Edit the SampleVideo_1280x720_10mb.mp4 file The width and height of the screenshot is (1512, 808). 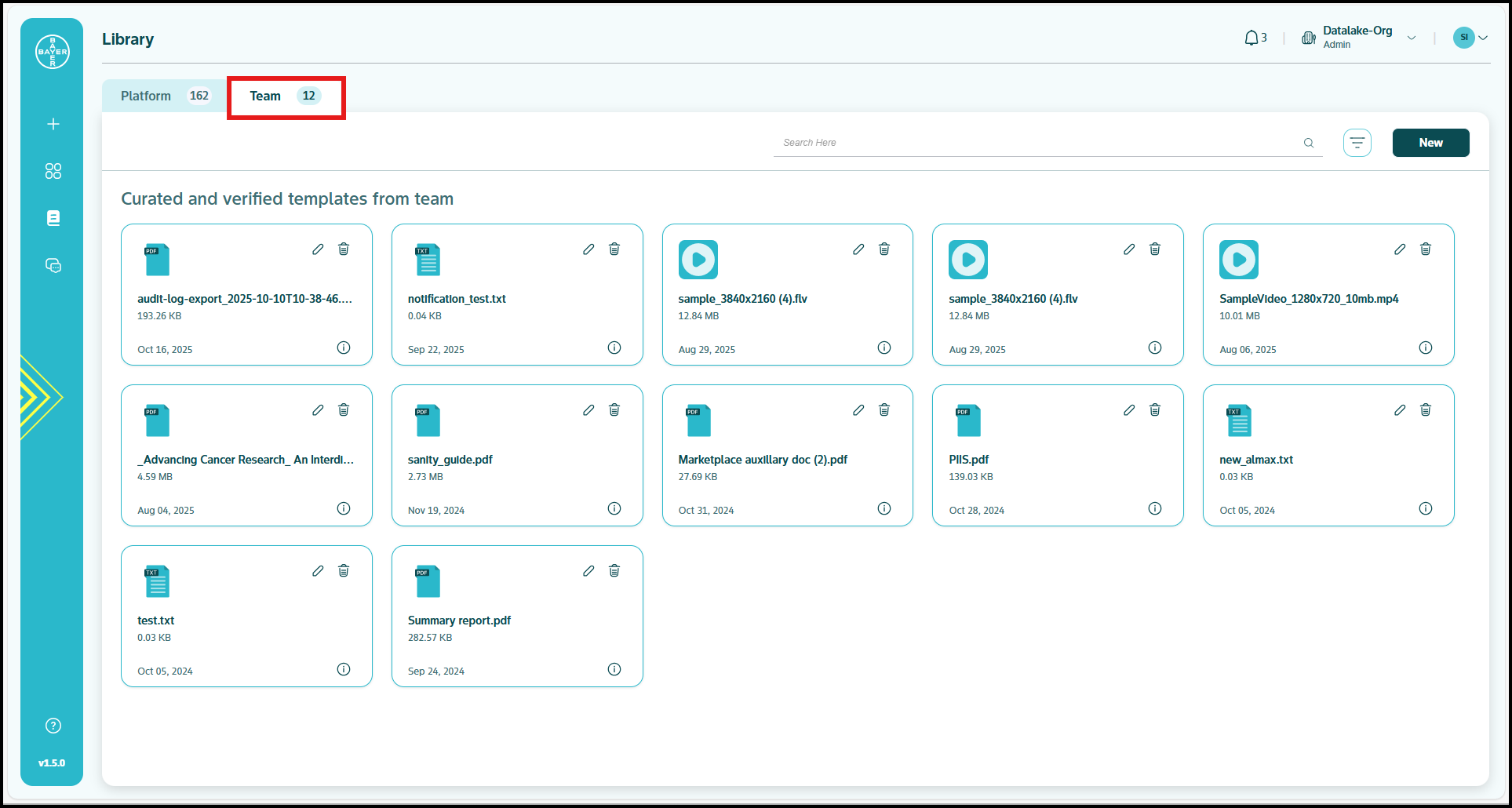[1400, 249]
